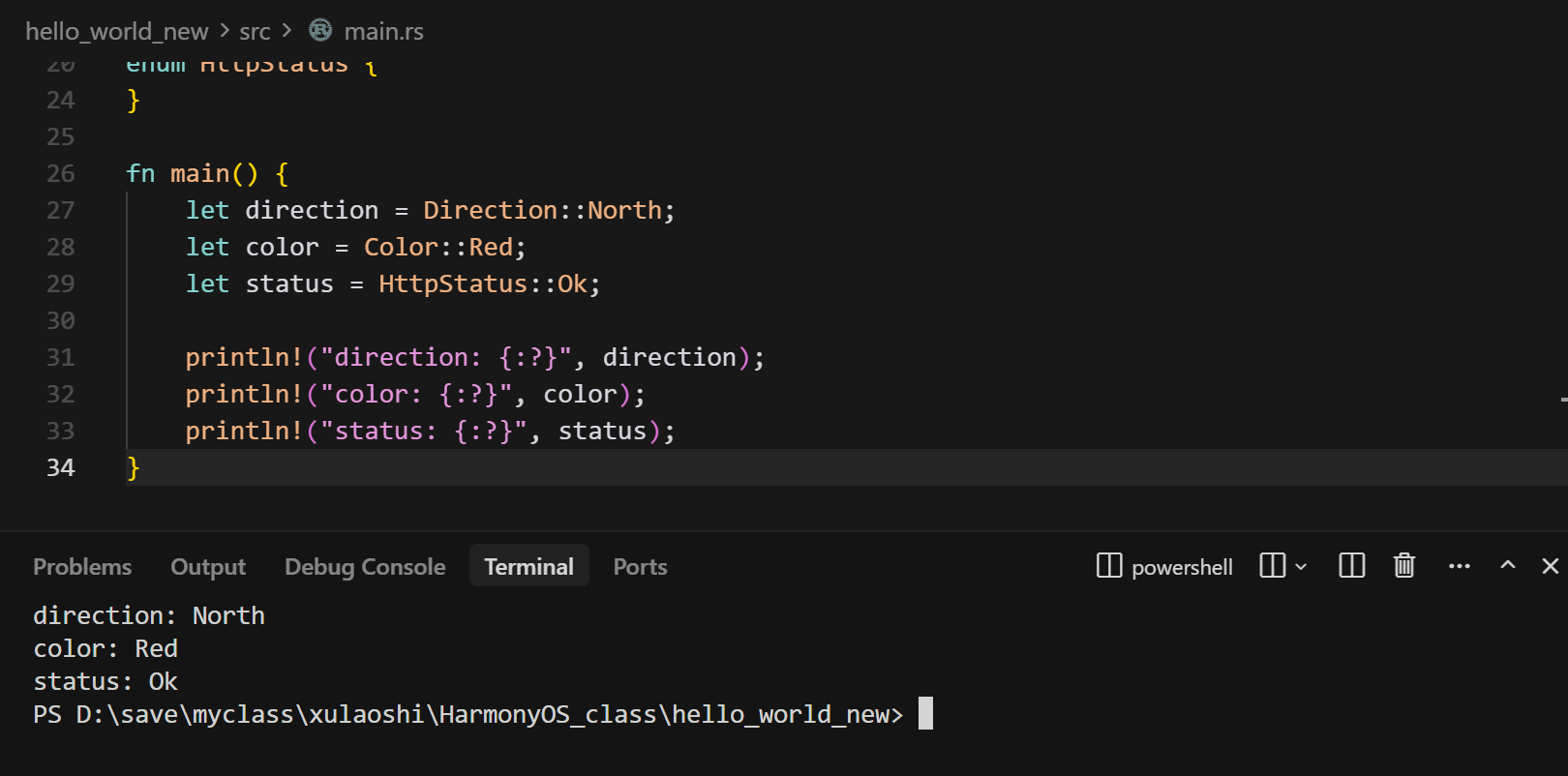Click 'Color::Red' on line 28

click(x=438, y=248)
